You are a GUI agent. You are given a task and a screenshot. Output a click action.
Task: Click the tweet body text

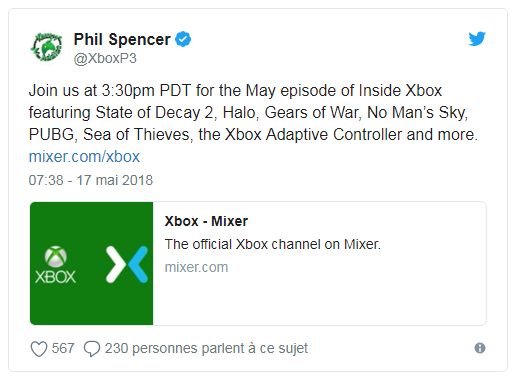(x=253, y=113)
